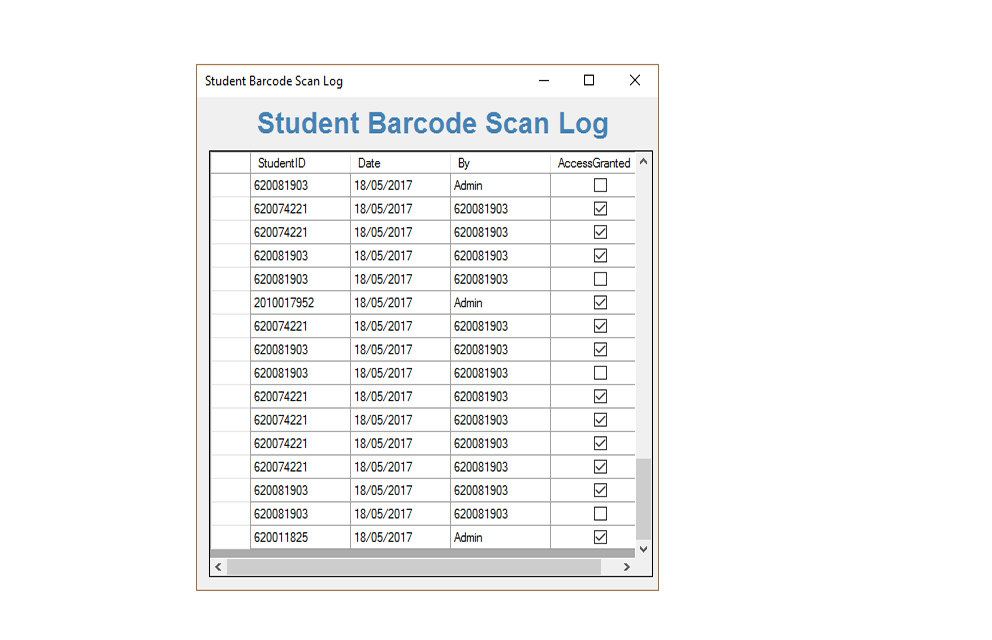The height and width of the screenshot is (640, 992).
Task: Select the date cell in the 620011825 row
Action: point(400,538)
